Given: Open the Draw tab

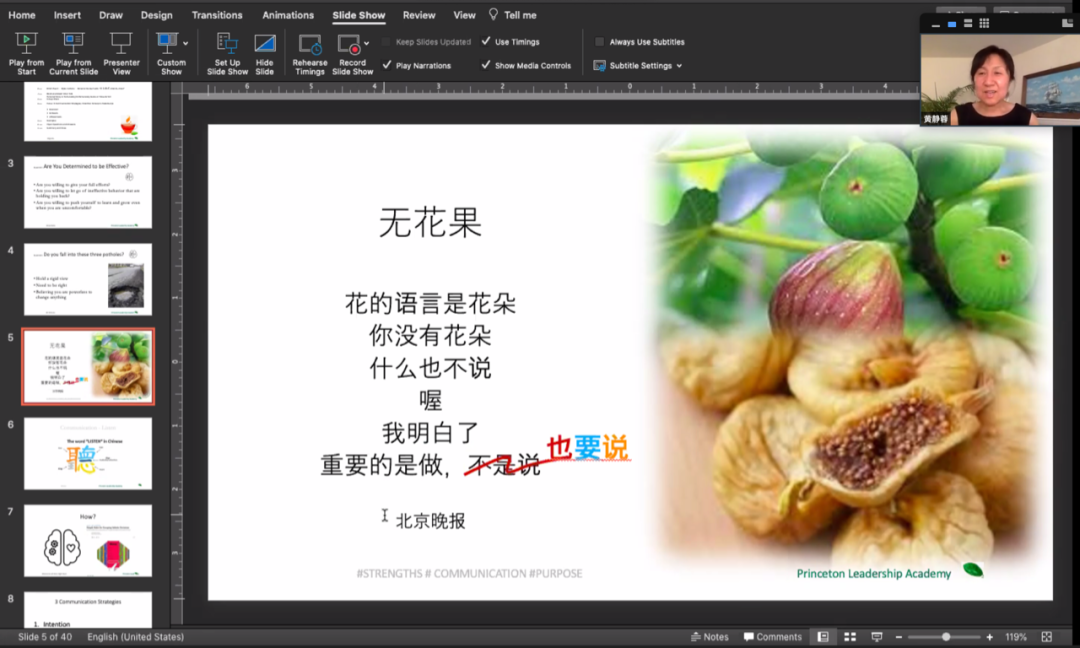Looking at the screenshot, I should 111,14.
